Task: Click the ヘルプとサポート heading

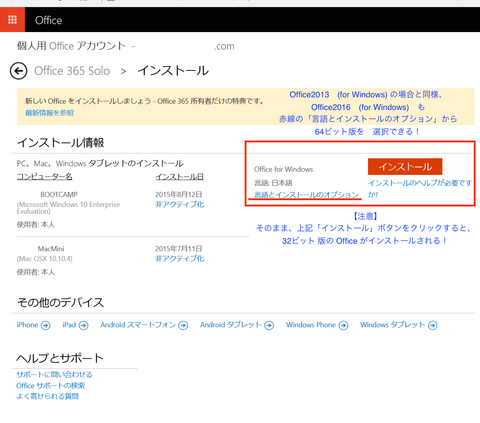Action: 60,358
